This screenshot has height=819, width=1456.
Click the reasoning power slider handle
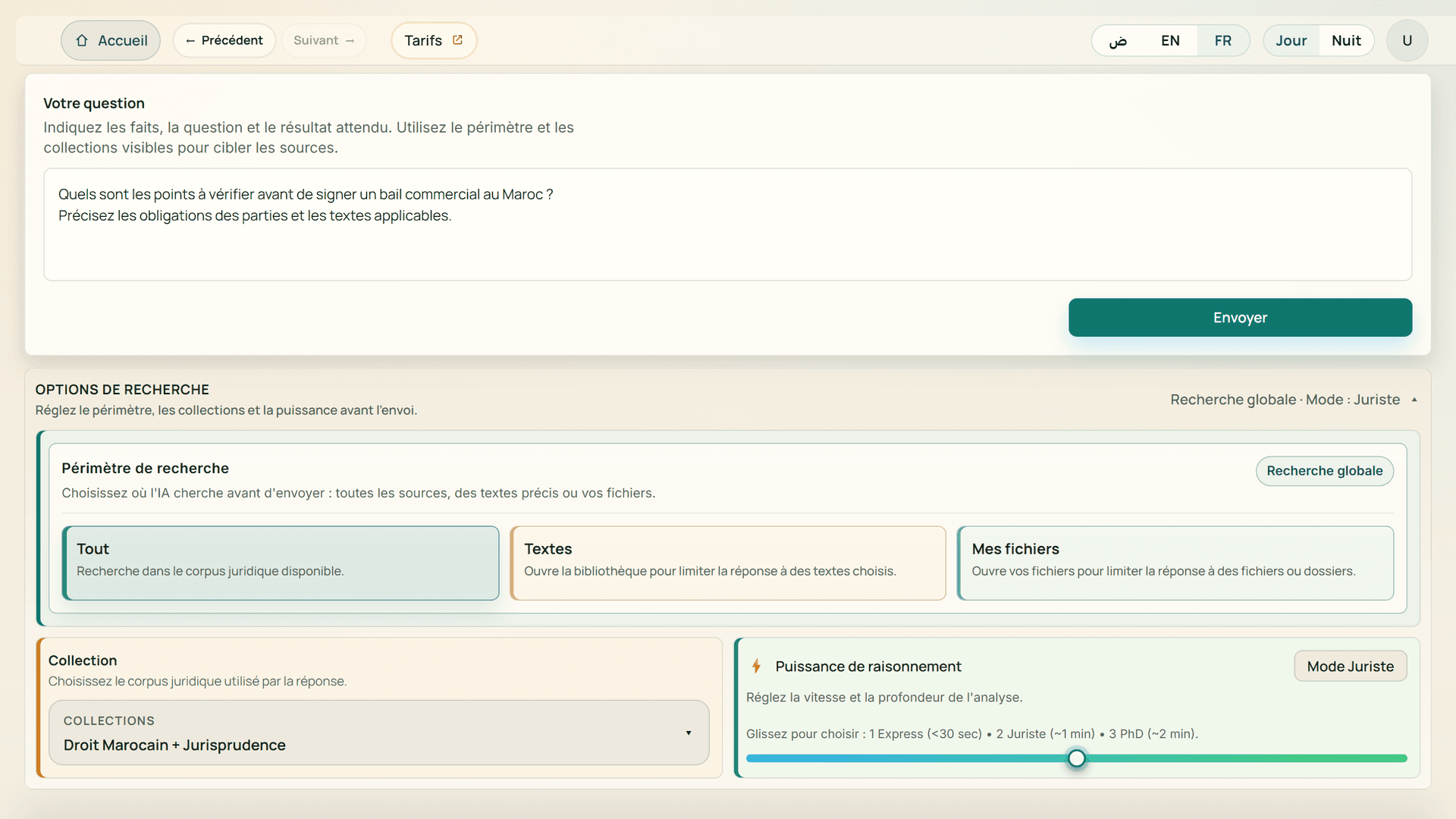pyautogui.click(x=1077, y=758)
